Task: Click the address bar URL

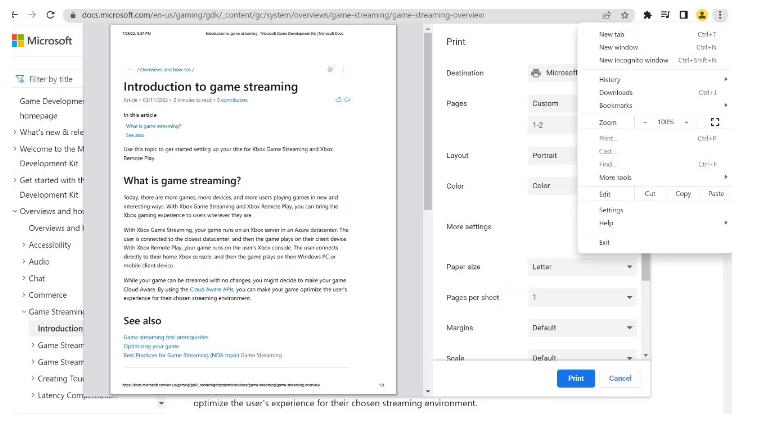Action: pyautogui.click(x=283, y=15)
